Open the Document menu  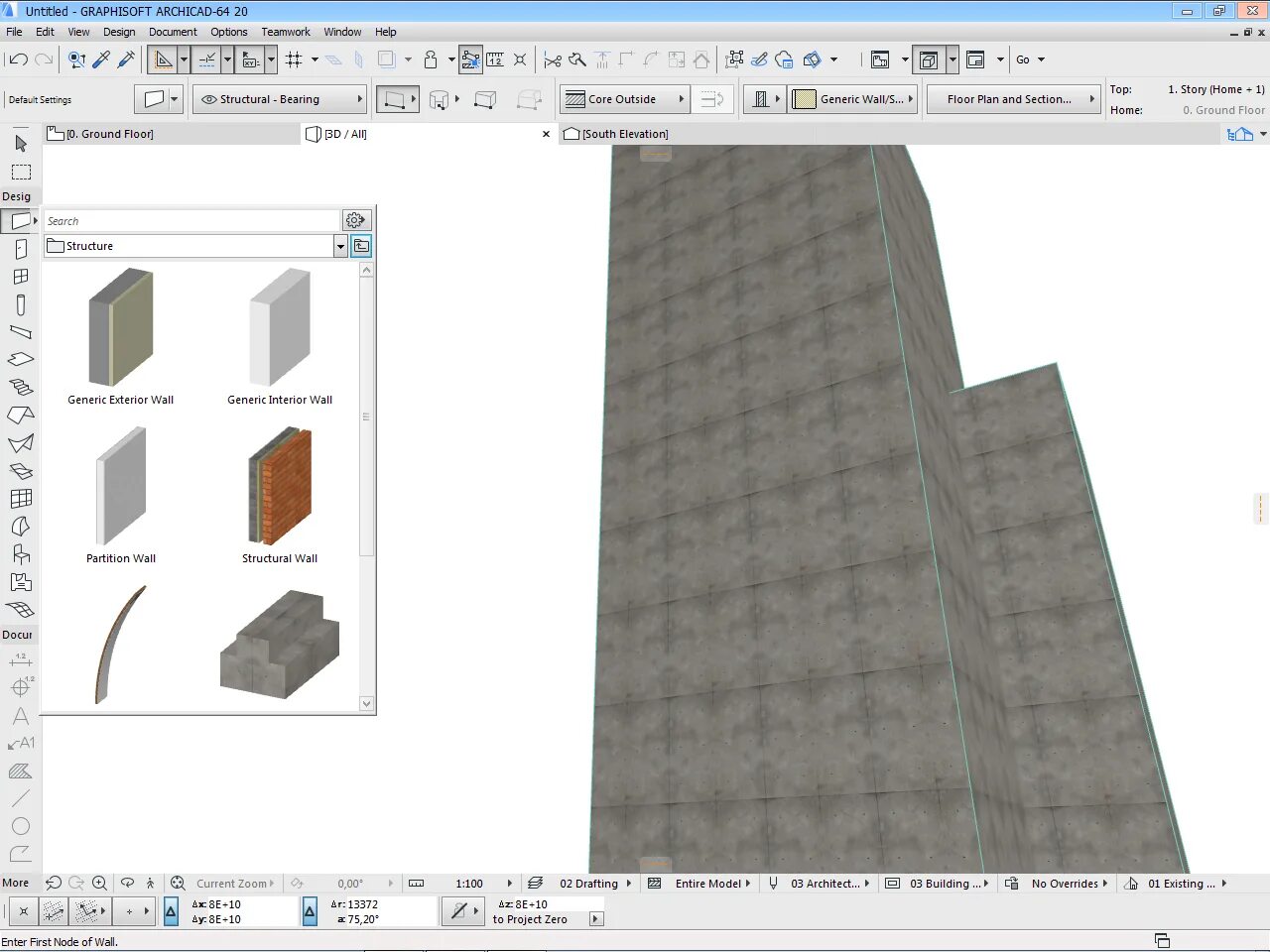click(173, 32)
